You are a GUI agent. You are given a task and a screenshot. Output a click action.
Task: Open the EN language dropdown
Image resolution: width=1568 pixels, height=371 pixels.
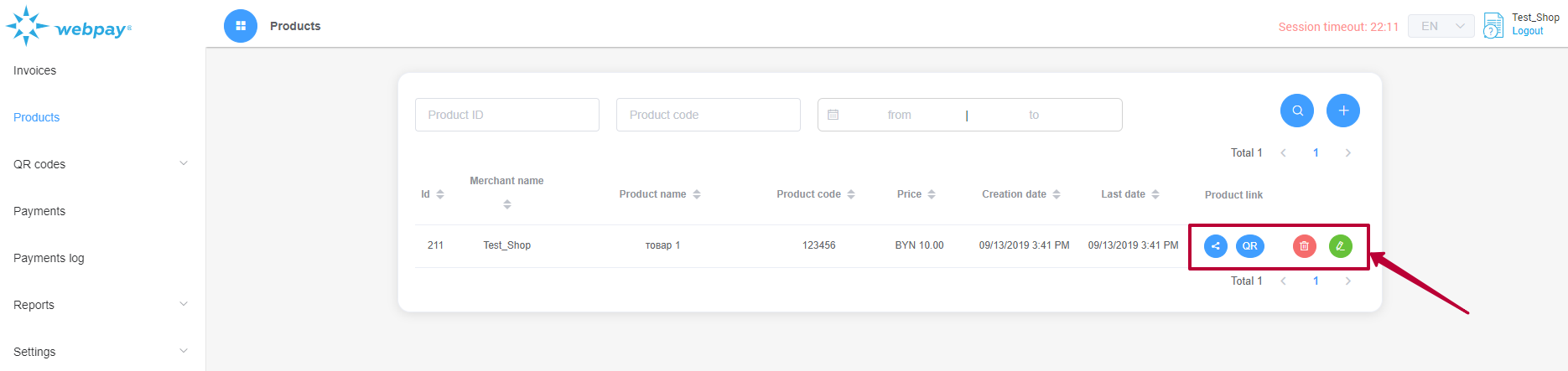(x=1441, y=26)
